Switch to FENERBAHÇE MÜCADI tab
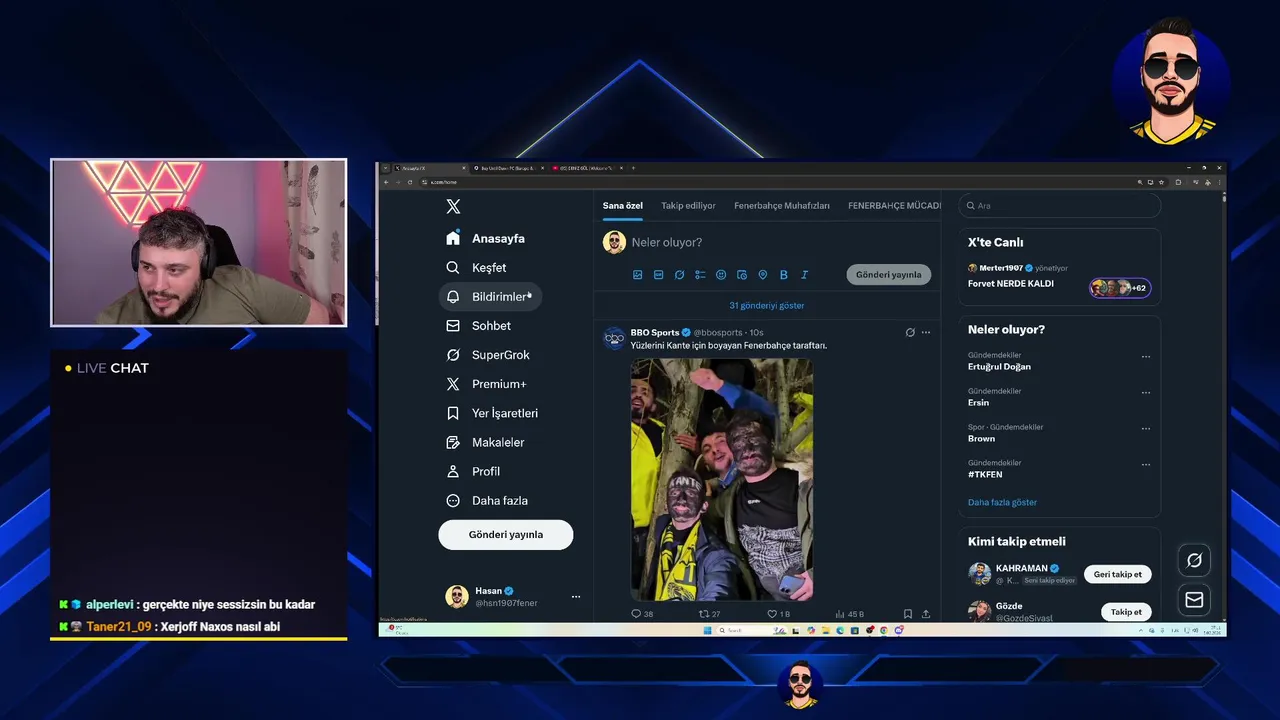Image resolution: width=1280 pixels, height=720 pixels. pos(894,205)
